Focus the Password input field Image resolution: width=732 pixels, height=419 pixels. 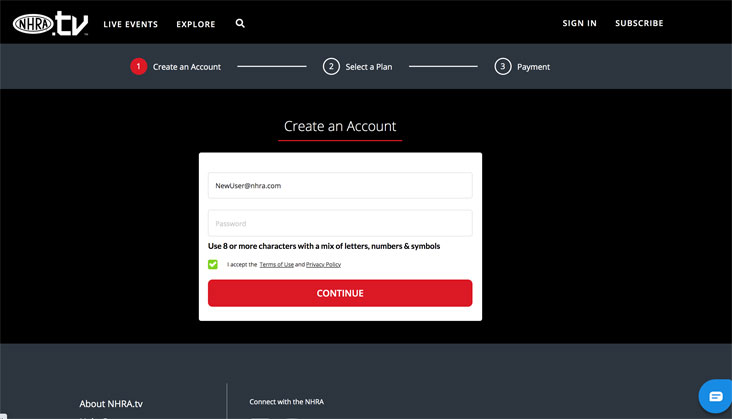(x=340, y=223)
